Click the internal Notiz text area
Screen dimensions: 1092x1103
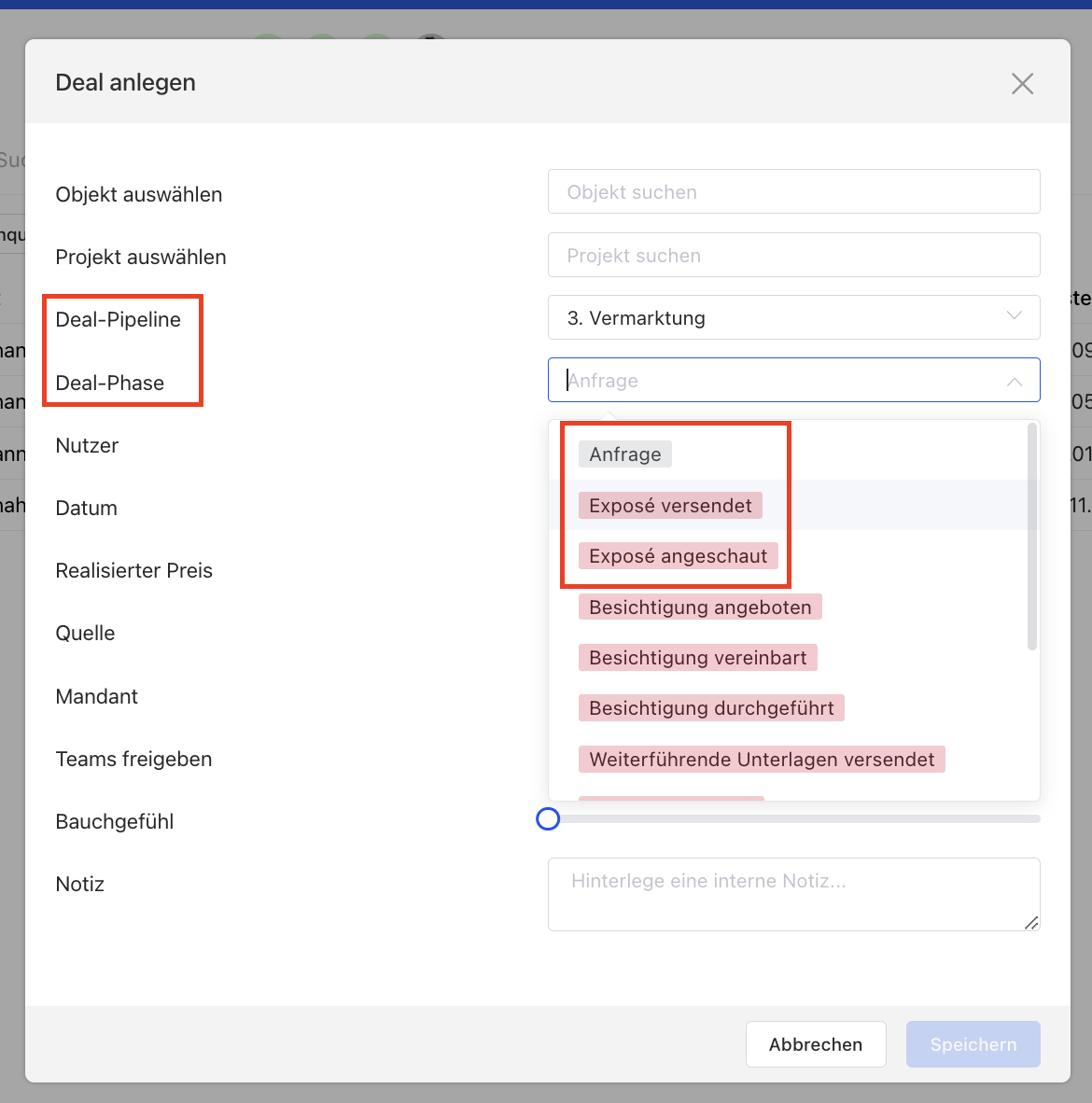tap(792, 894)
